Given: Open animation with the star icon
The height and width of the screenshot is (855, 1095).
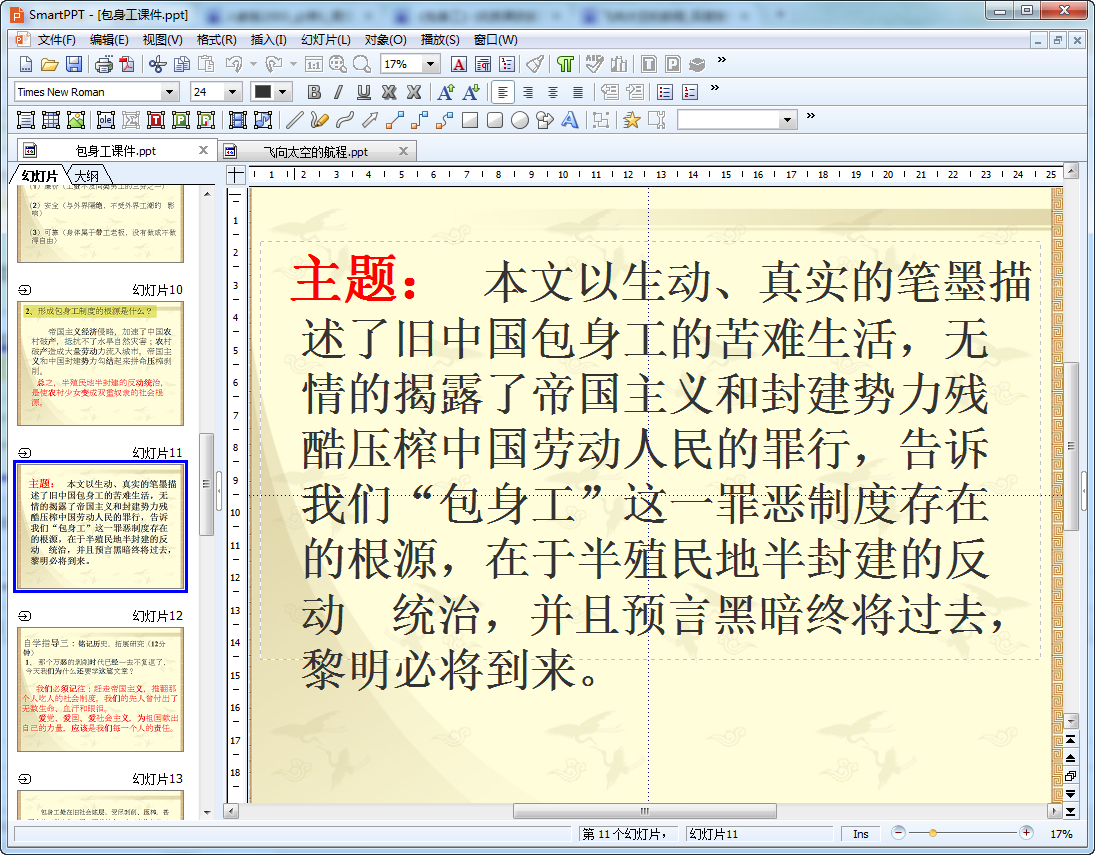Looking at the screenshot, I should pos(631,120).
